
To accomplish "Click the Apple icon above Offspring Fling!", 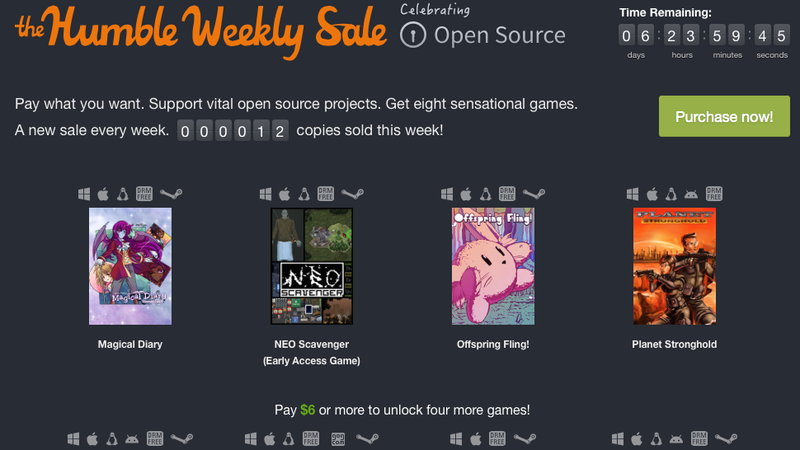I will coord(466,194).
